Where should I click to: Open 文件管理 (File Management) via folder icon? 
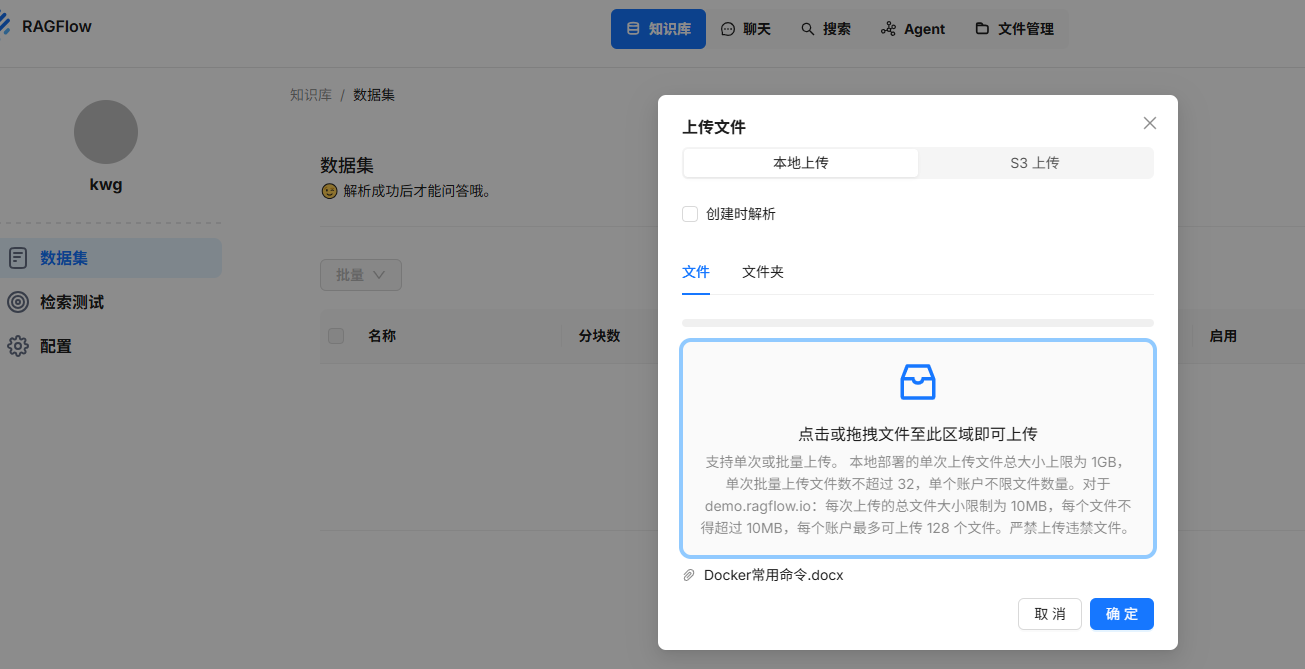pyautogui.click(x=984, y=28)
